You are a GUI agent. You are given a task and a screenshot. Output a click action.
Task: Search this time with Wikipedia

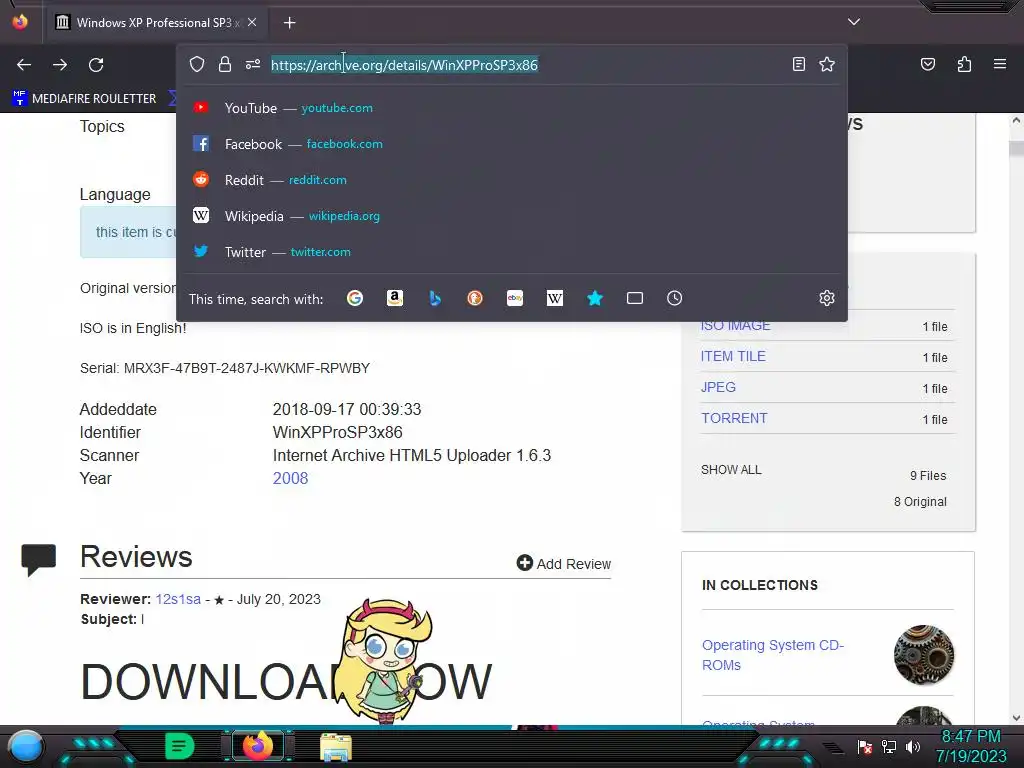[554, 298]
